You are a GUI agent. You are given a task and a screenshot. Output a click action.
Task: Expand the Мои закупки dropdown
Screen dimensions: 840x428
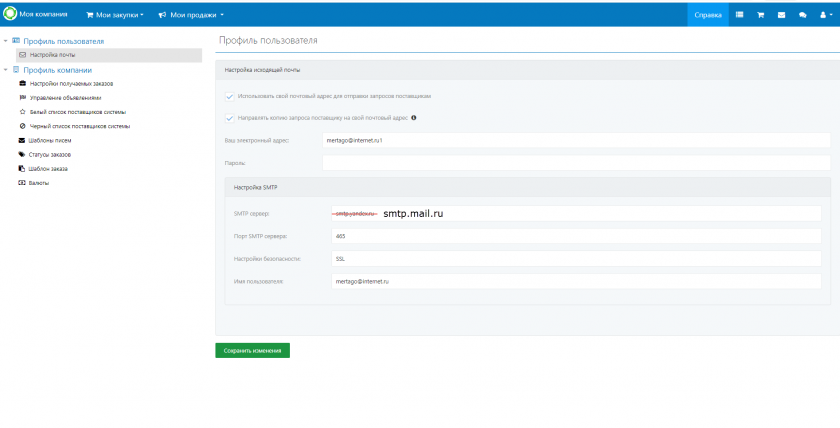click(115, 15)
